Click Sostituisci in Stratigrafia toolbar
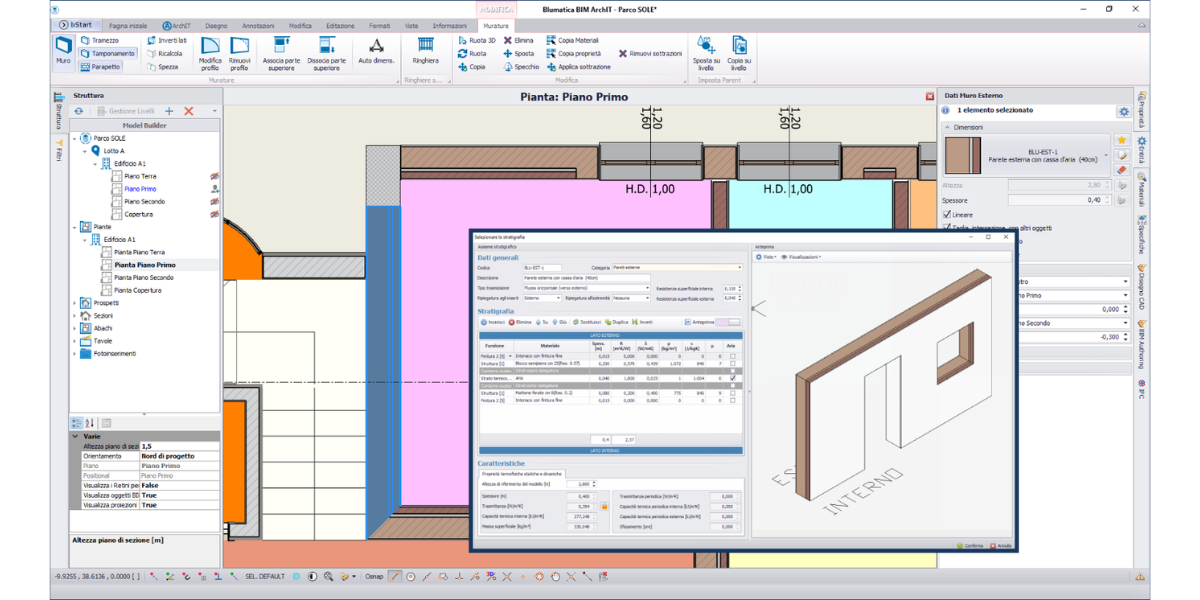This screenshot has width=1200, height=600. 585,322
